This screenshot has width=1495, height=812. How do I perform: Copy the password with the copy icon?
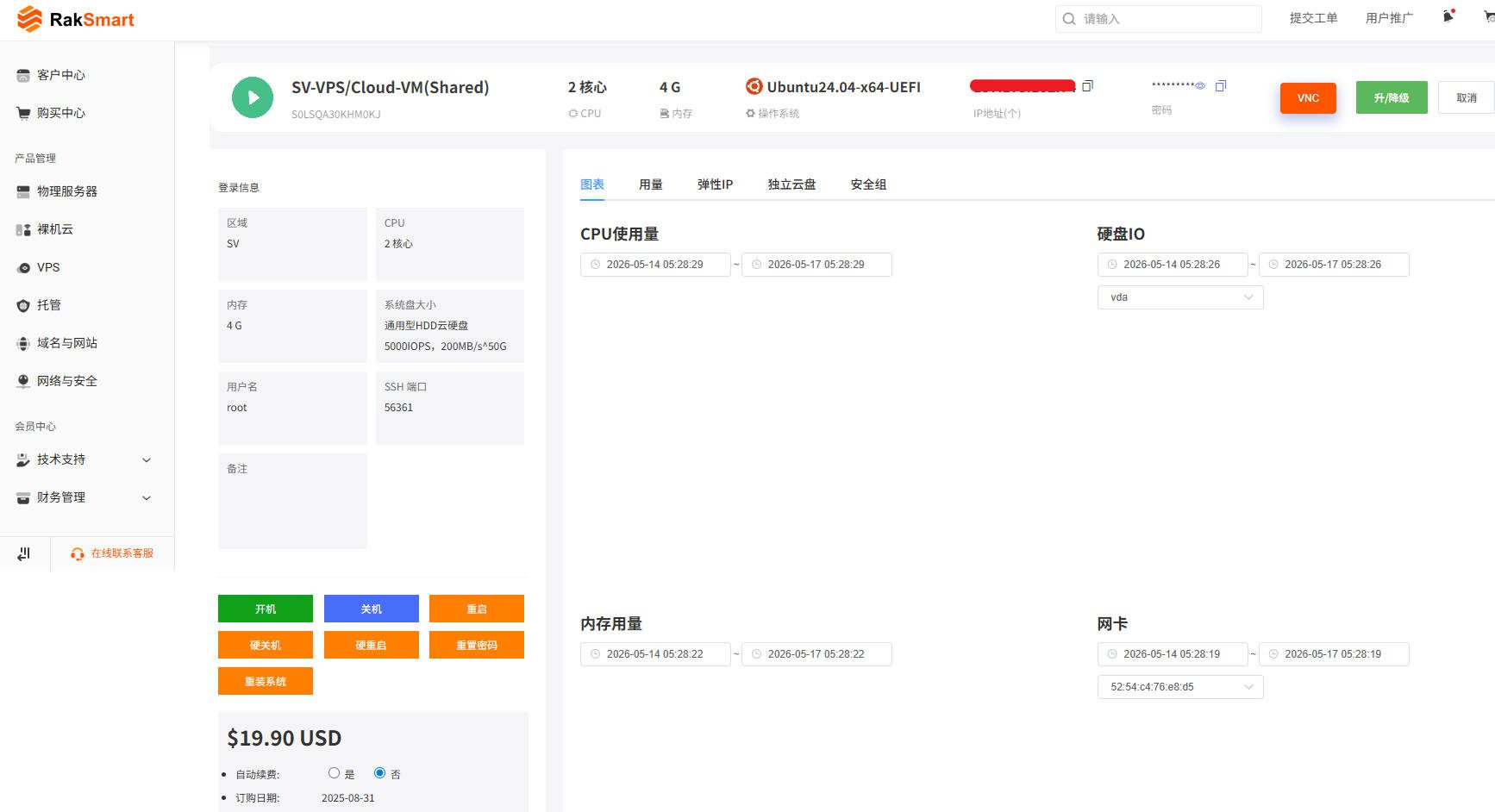pos(1221,86)
